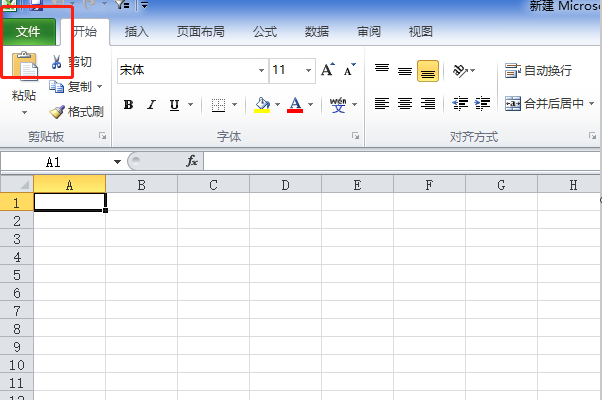Open the font color dropdown arrow
Image resolution: width=602 pixels, height=400 pixels.
click(311, 104)
